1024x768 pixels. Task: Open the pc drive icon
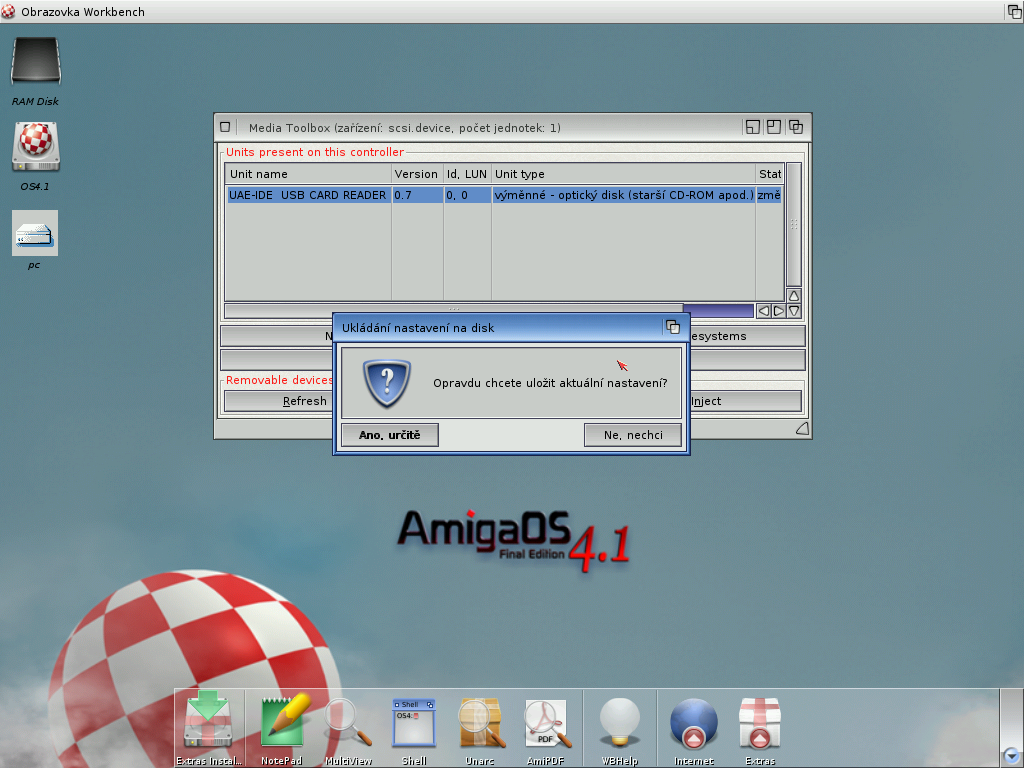pyautogui.click(x=35, y=234)
